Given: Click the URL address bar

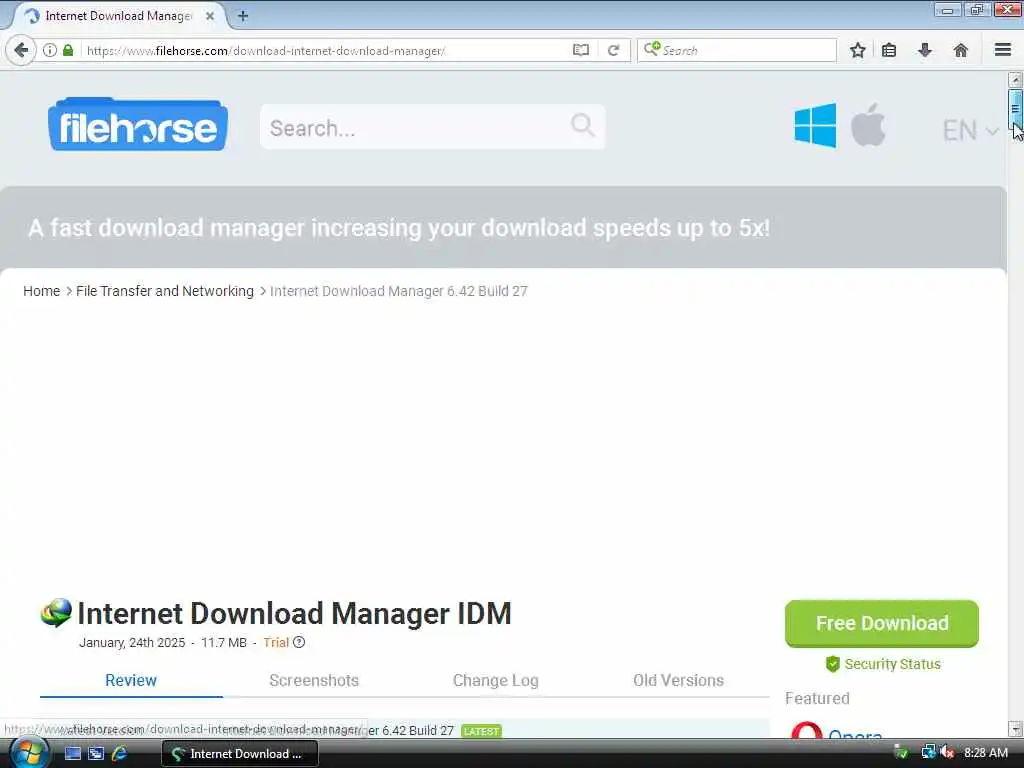Looking at the screenshot, I should [327, 50].
